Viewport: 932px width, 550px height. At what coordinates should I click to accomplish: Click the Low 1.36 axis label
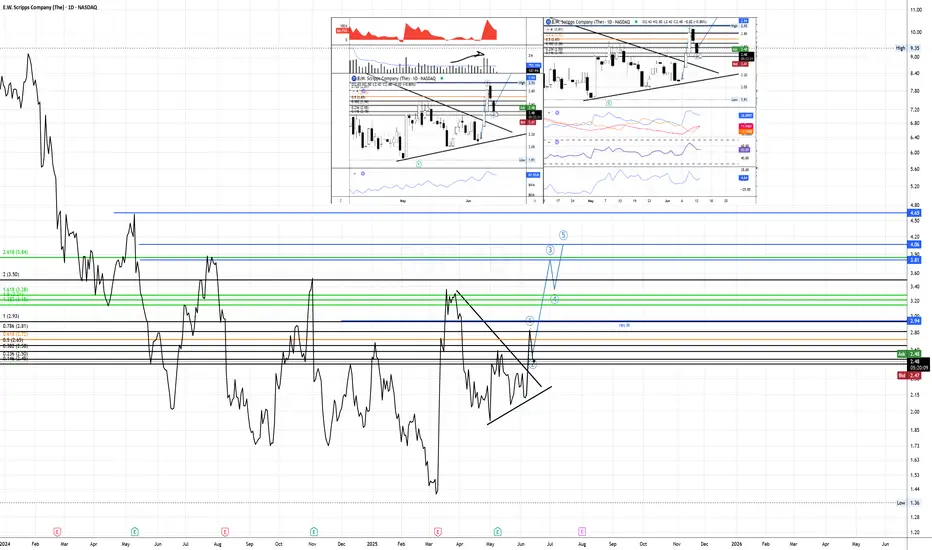click(908, 503)
